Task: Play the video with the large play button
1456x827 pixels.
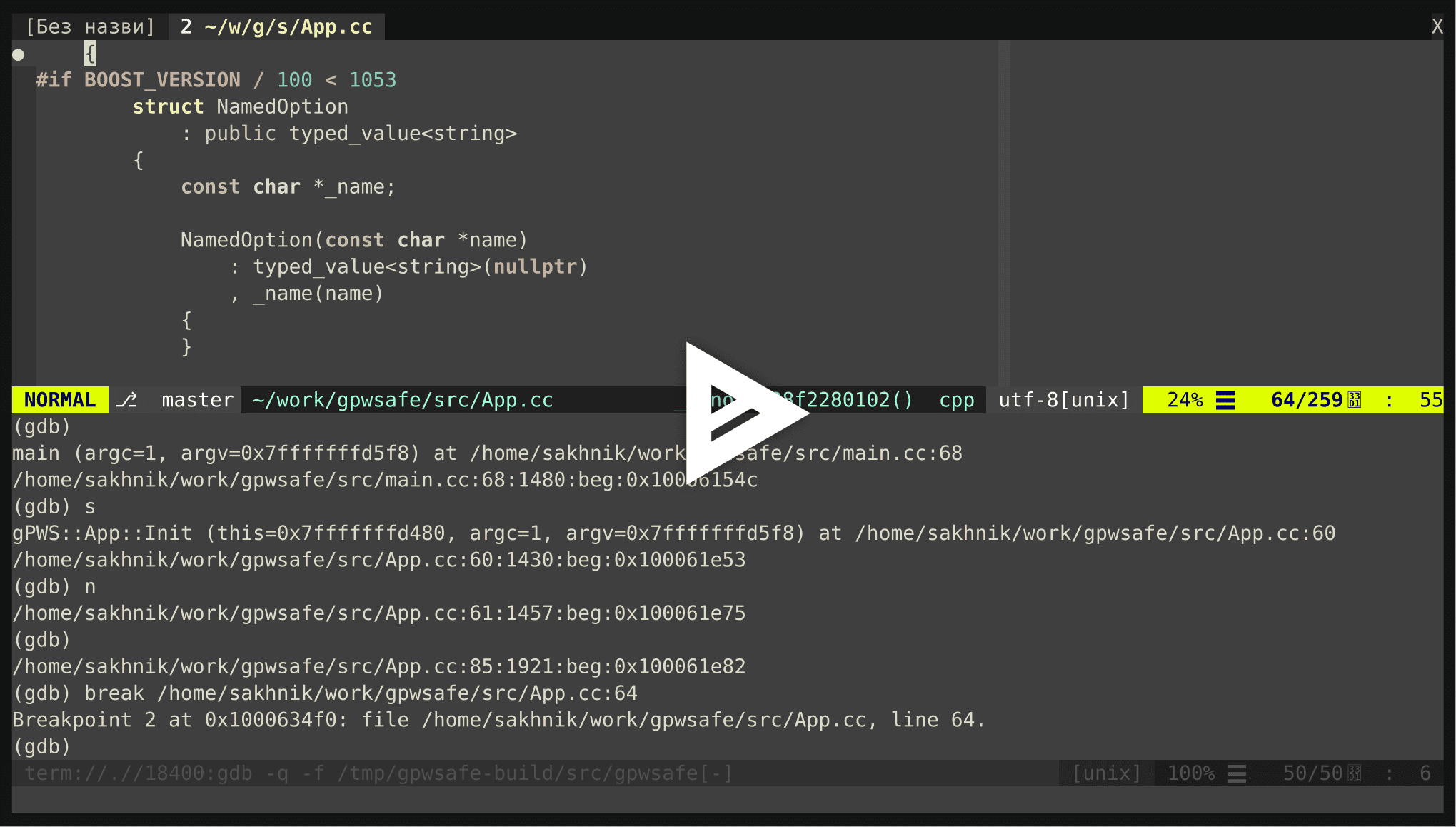Action: coord(746,413)
